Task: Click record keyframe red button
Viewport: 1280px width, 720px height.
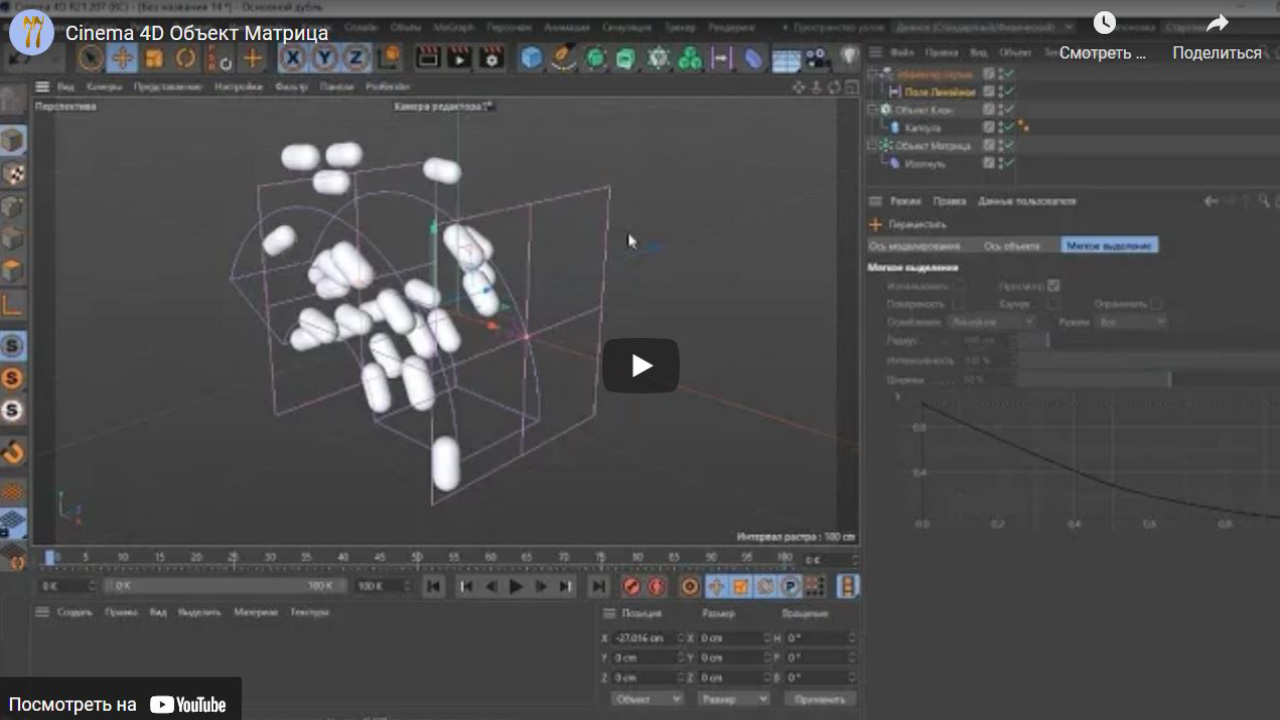Action: [x=631, y=587]
